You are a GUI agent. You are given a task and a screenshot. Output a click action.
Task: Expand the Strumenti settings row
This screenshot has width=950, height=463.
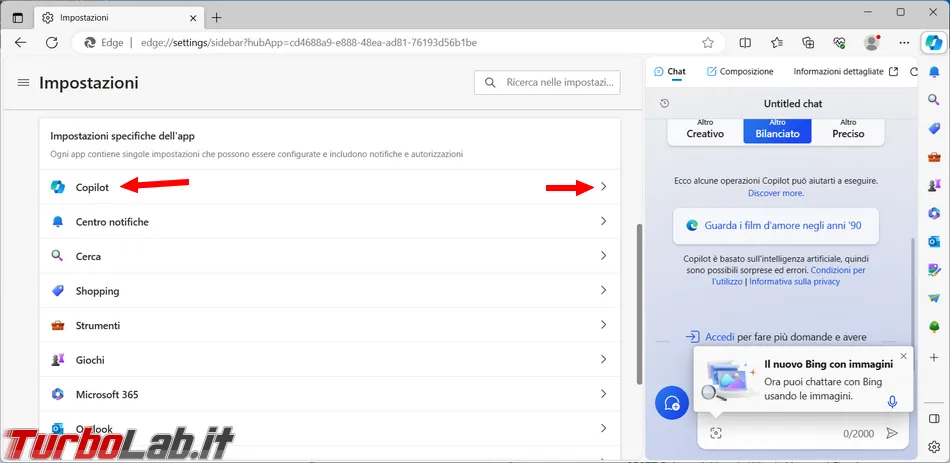tap(330, 325)
